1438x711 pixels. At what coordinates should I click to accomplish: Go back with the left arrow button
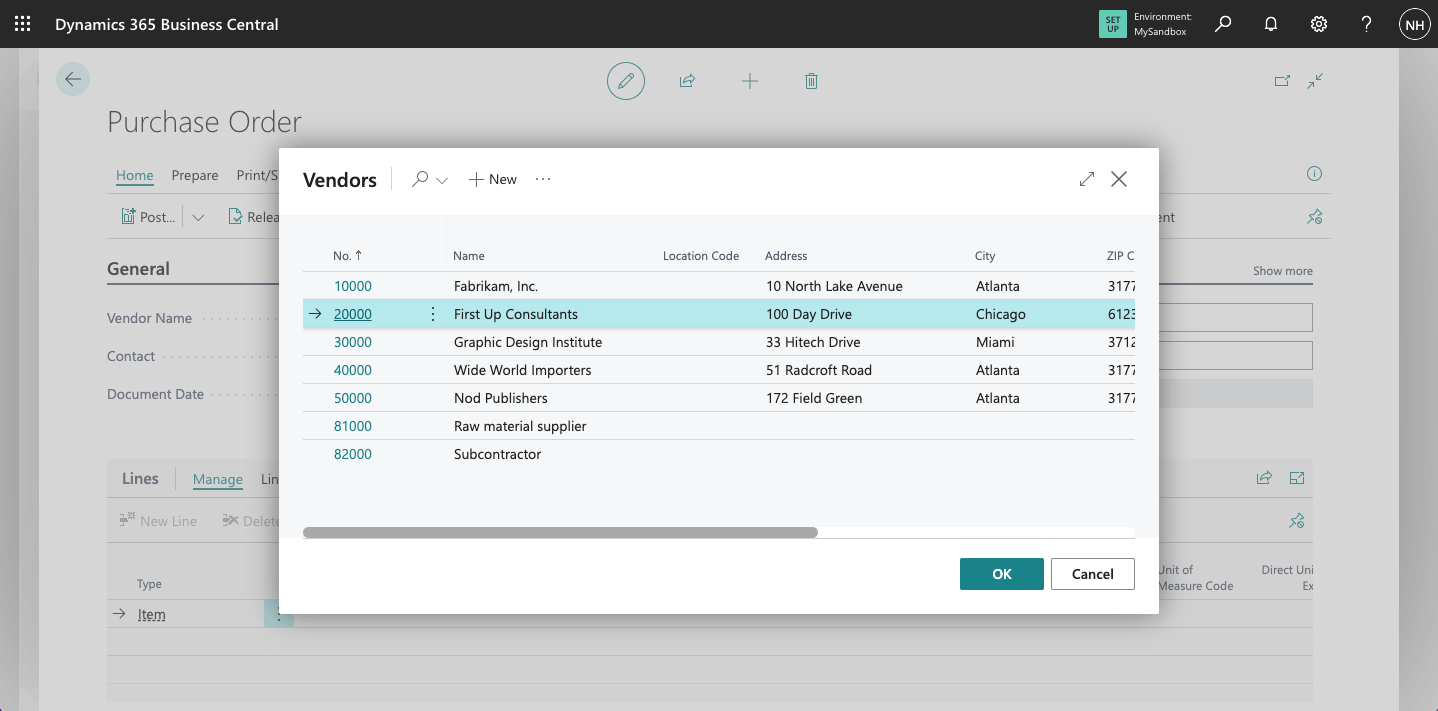[x=73, y=80]
